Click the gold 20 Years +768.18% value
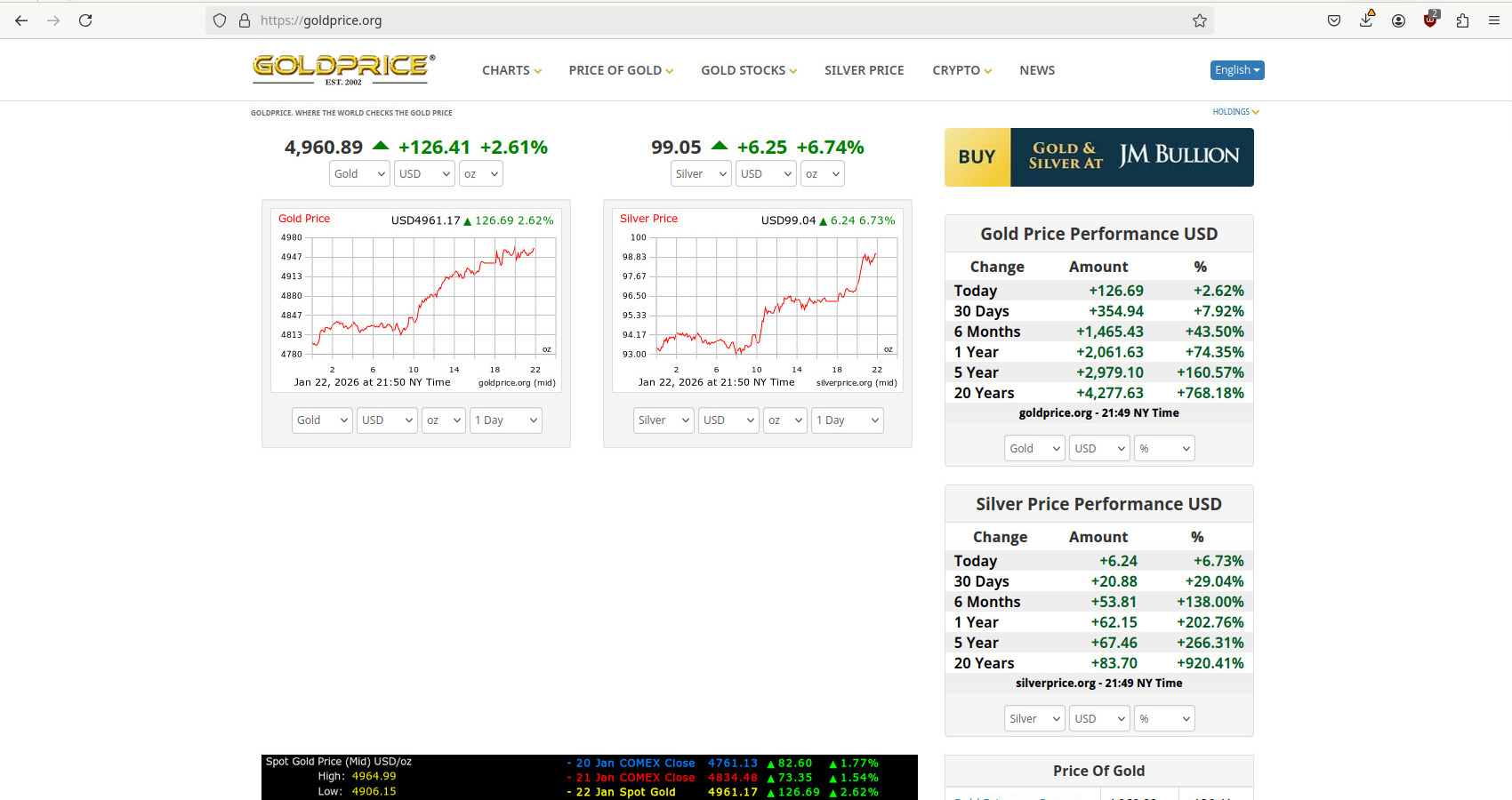 pos(1210,393)
